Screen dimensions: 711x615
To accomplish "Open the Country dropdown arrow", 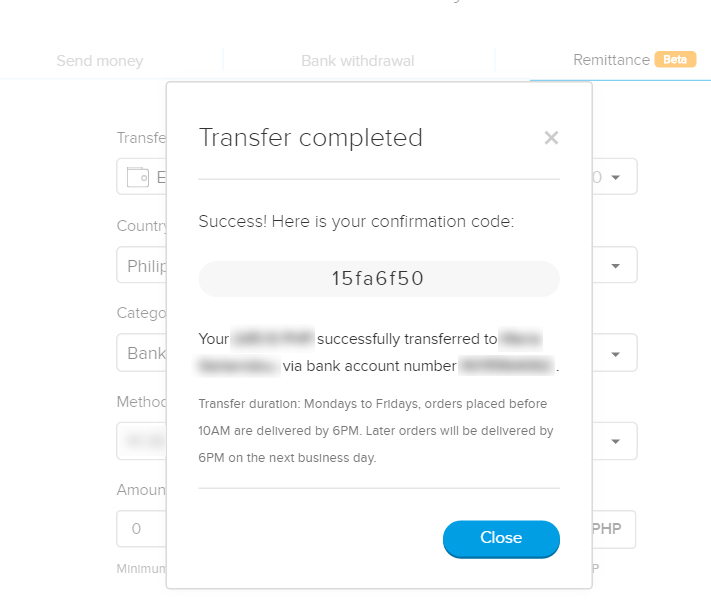I will [615, 266].
